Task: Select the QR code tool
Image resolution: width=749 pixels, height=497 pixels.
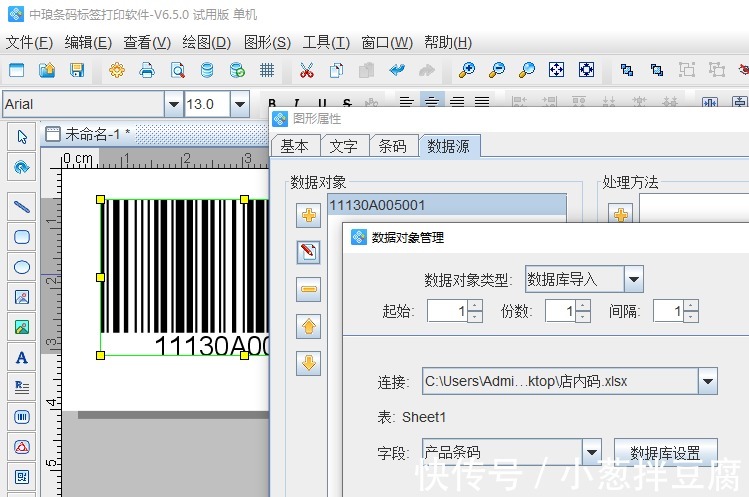Action: [x=22, y=477]
